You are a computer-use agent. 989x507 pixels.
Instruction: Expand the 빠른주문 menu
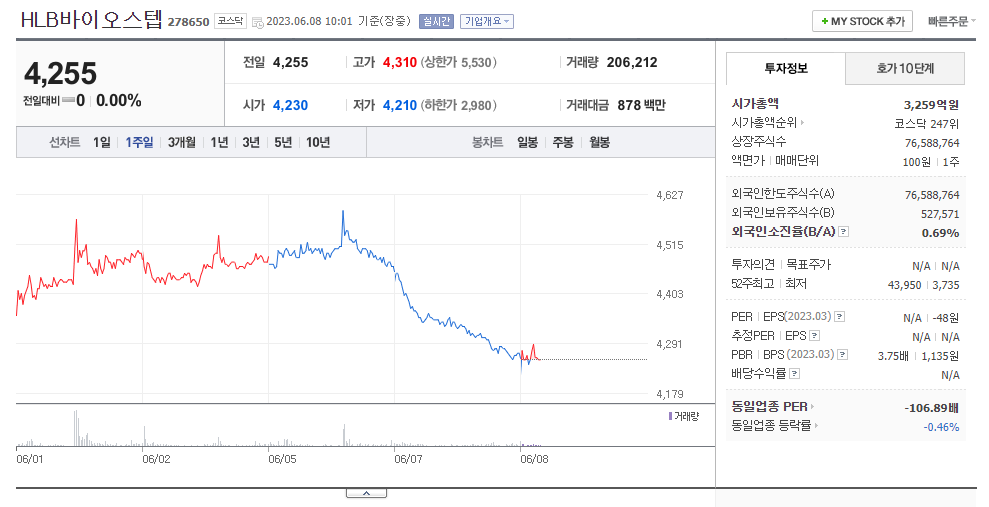[951, 21]
